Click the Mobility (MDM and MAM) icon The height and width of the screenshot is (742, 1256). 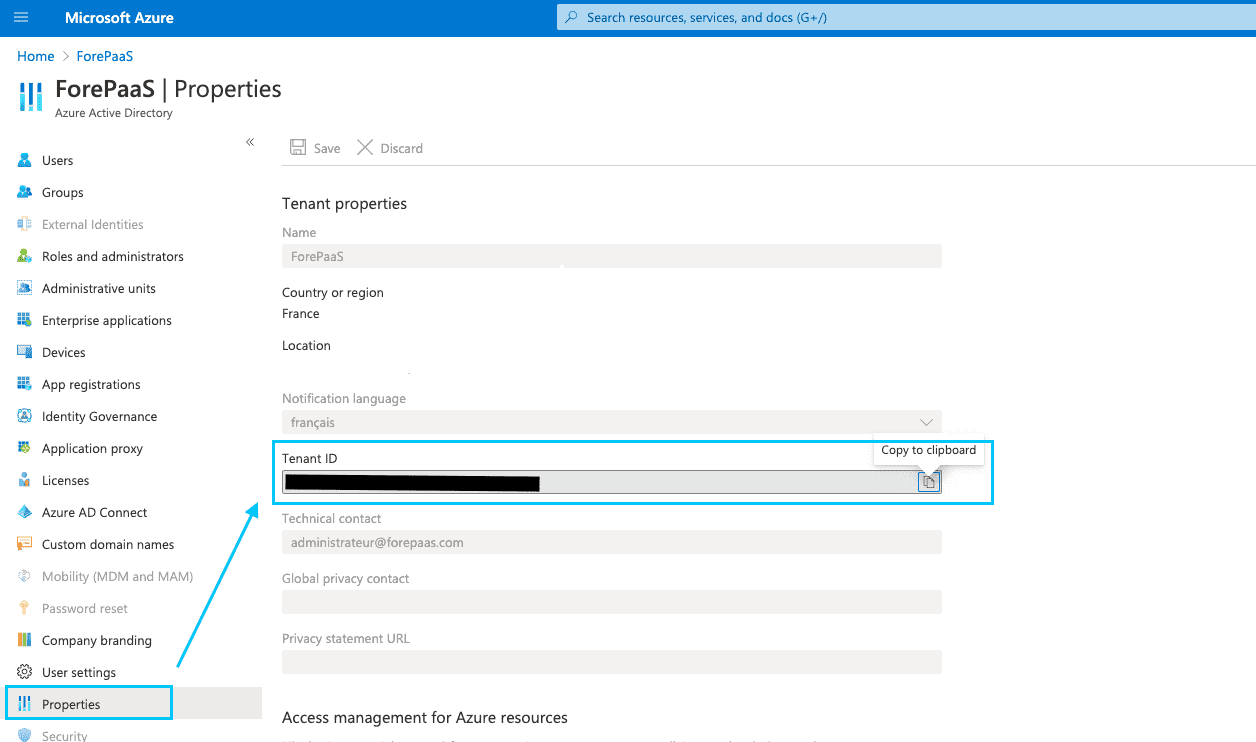coord(25,576)
